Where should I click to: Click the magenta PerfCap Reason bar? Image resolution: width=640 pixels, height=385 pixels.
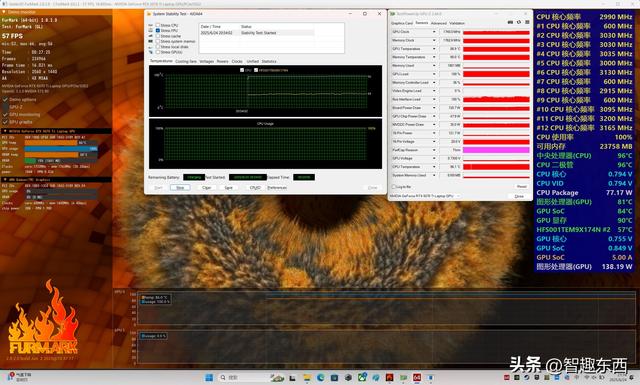click(x=496, y=150)
